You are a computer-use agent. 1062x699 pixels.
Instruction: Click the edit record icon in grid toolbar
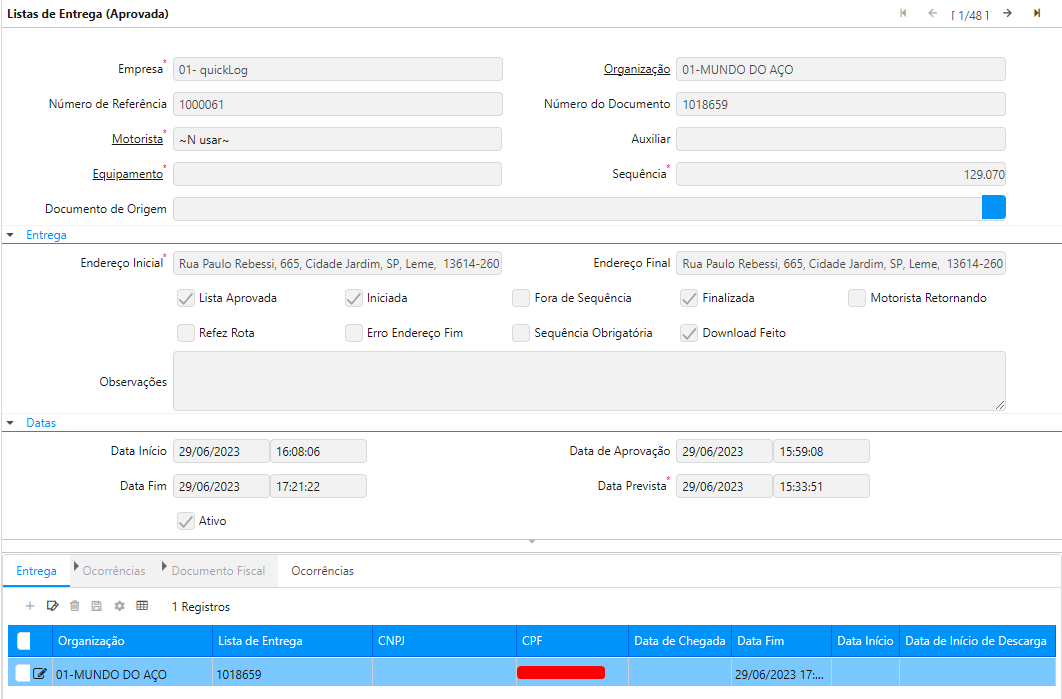click(53, 606)
